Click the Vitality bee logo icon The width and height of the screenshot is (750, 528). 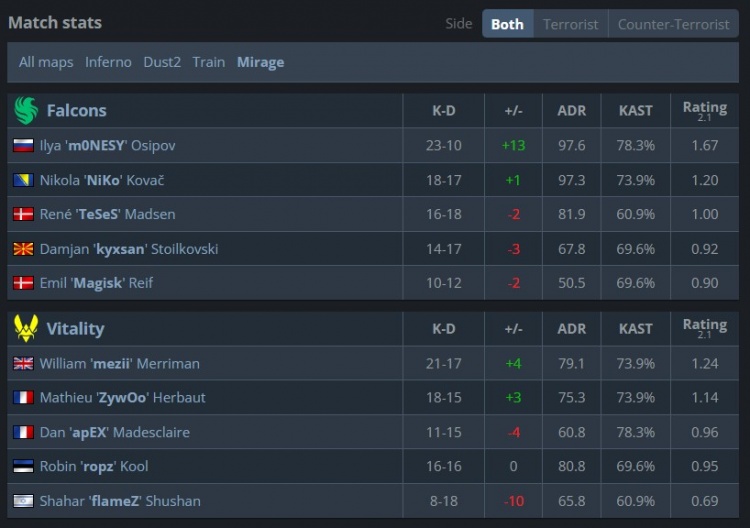pos(26,328)
